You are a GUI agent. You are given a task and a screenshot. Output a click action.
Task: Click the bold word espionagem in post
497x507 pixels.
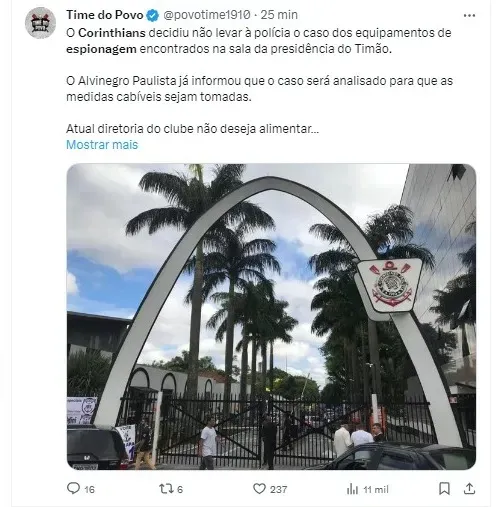tap(101, 49)
